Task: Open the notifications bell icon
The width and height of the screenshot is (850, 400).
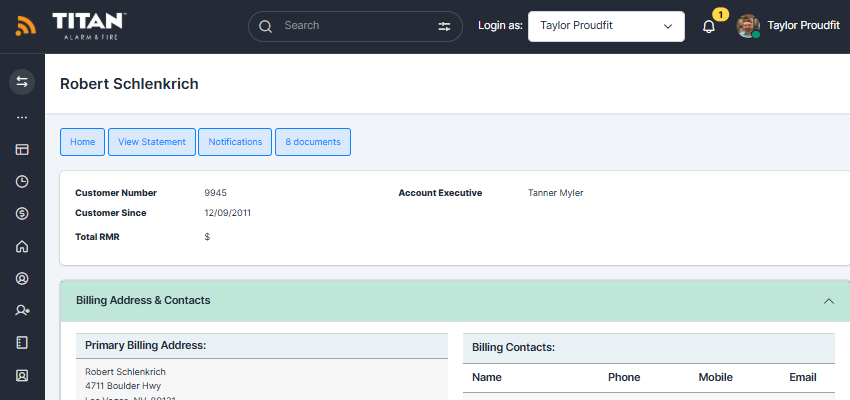Action: point(709,27)
